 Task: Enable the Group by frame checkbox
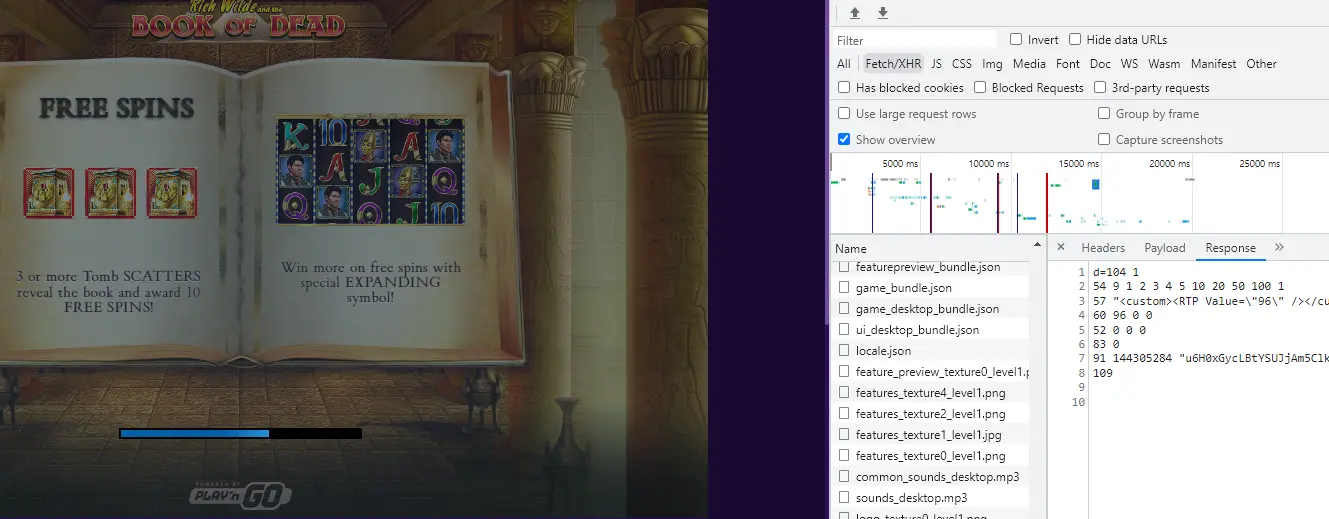point(1104,114)
